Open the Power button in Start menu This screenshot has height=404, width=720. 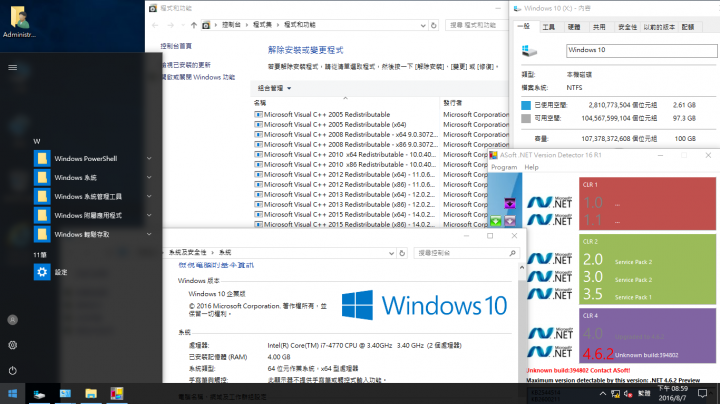coord(13,370)
